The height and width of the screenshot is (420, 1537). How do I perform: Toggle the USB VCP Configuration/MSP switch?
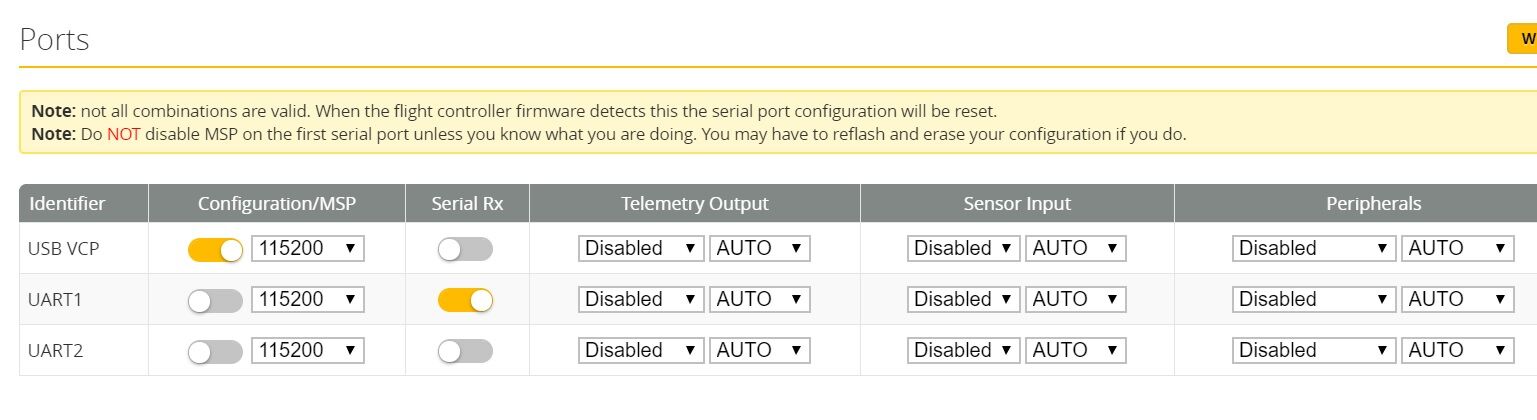point(215,249)
